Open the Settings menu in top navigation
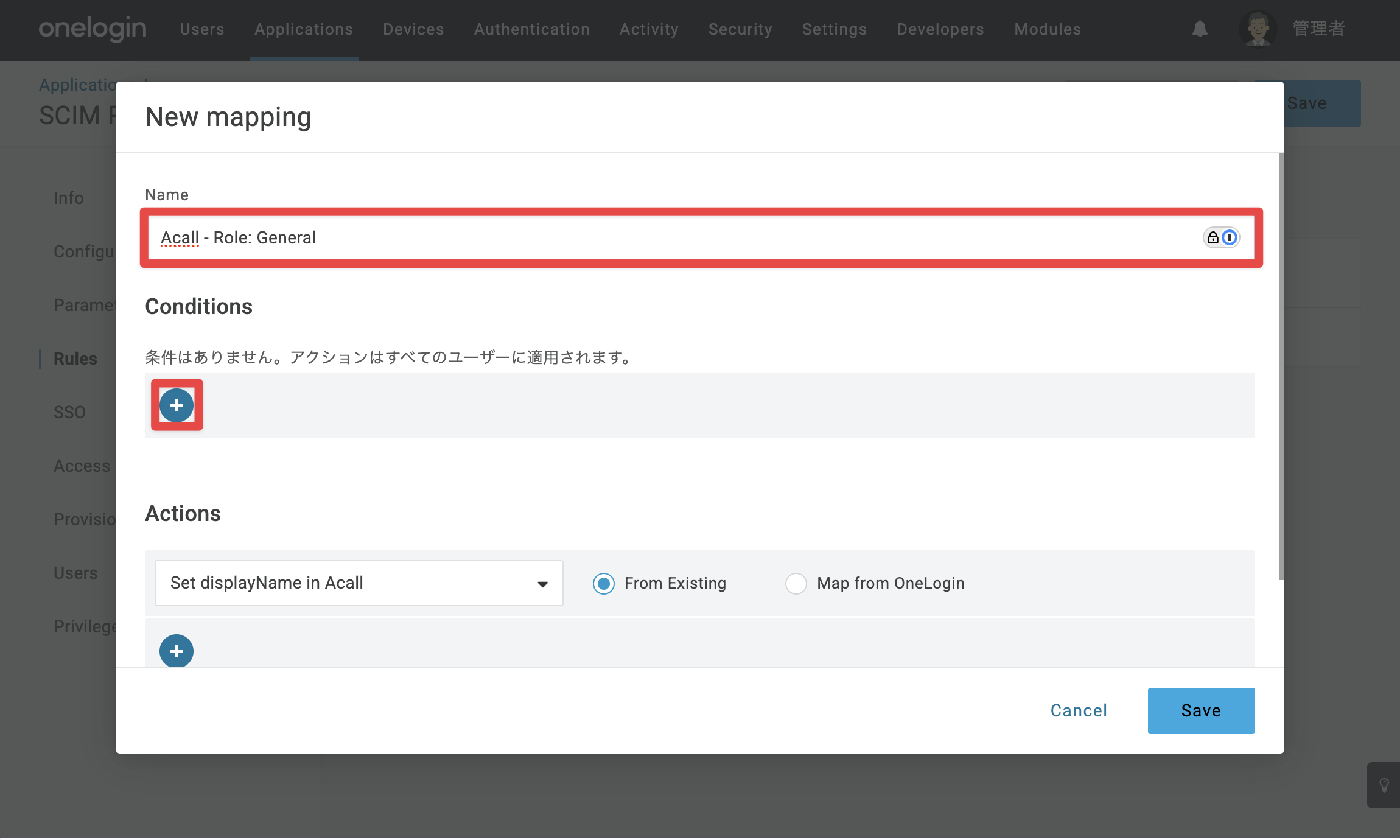This screenshot has height=840, width=1400. coord(834,29)
